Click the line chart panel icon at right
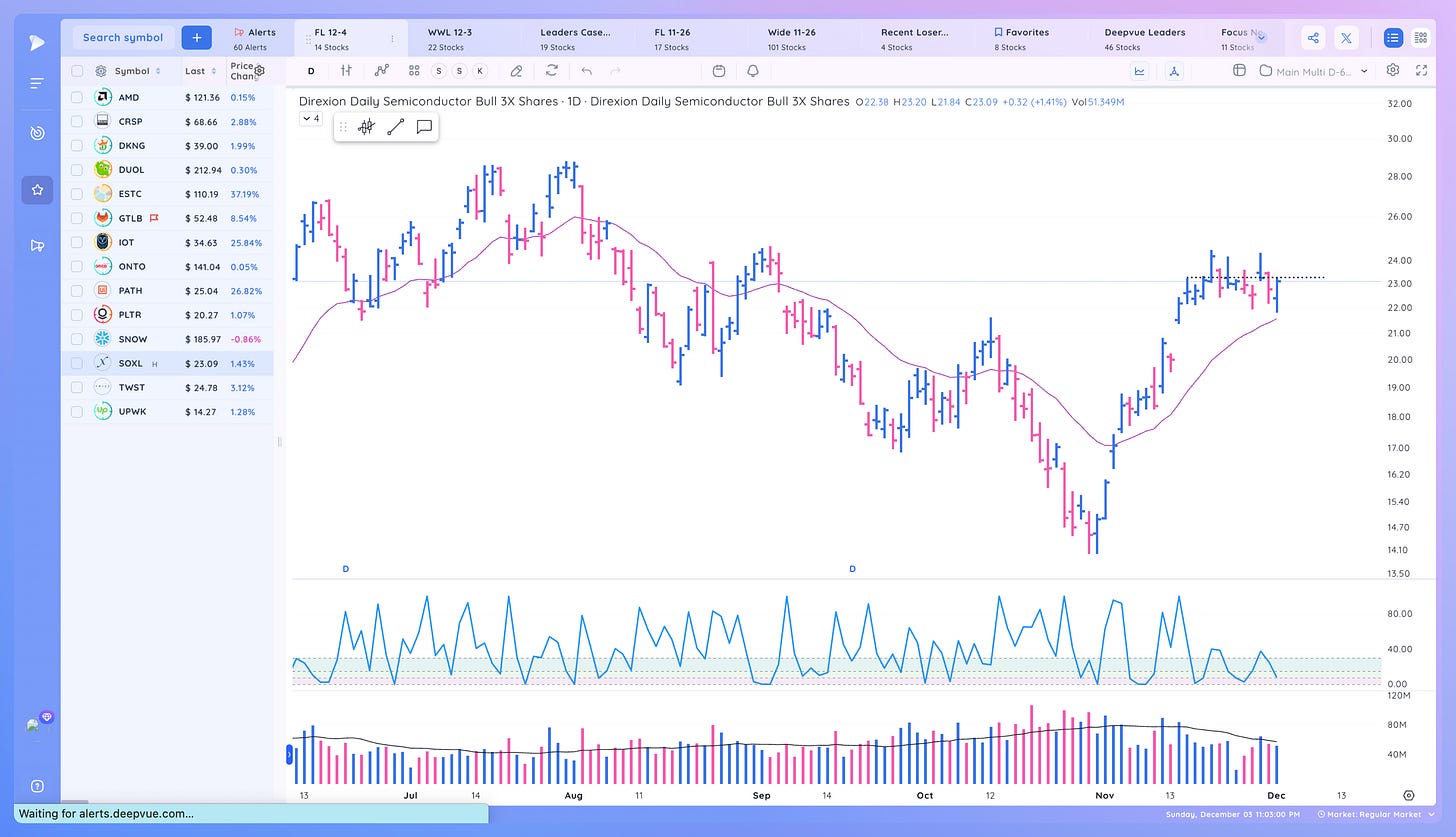The height and width of the screenshot is (837, 1456). point(1140,71)
